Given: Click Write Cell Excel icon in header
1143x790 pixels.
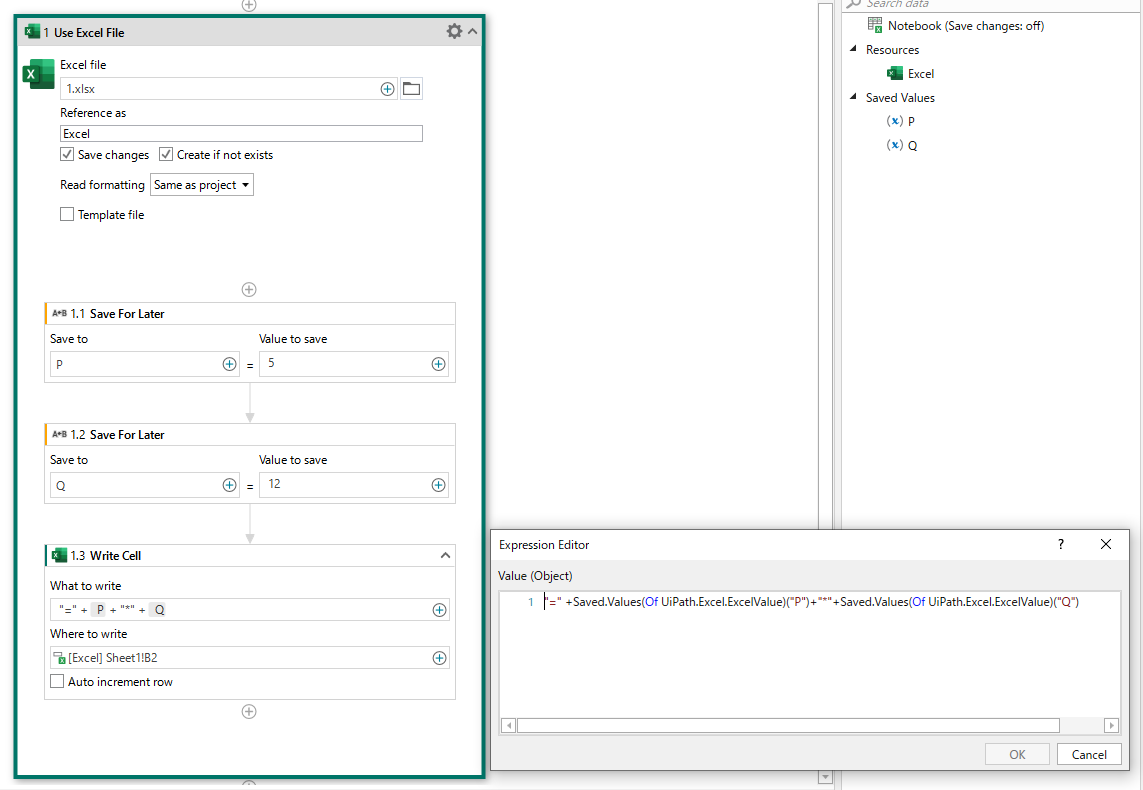Looking at the screenshot, I should [58, 555].
